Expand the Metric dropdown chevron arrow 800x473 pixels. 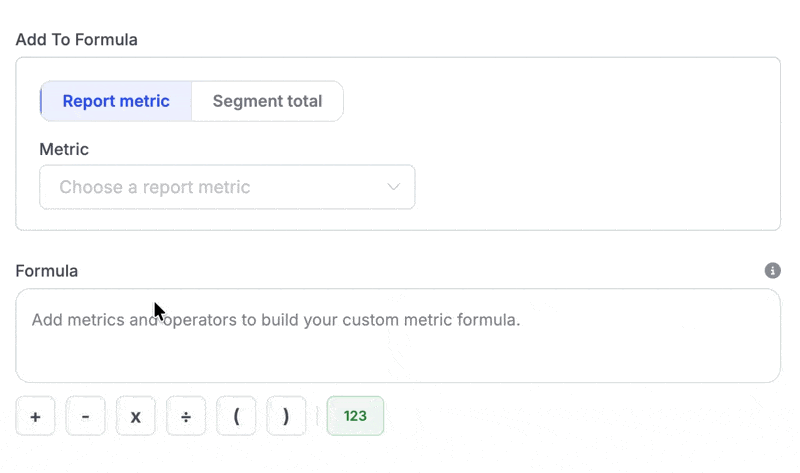[x=394, y=187]
